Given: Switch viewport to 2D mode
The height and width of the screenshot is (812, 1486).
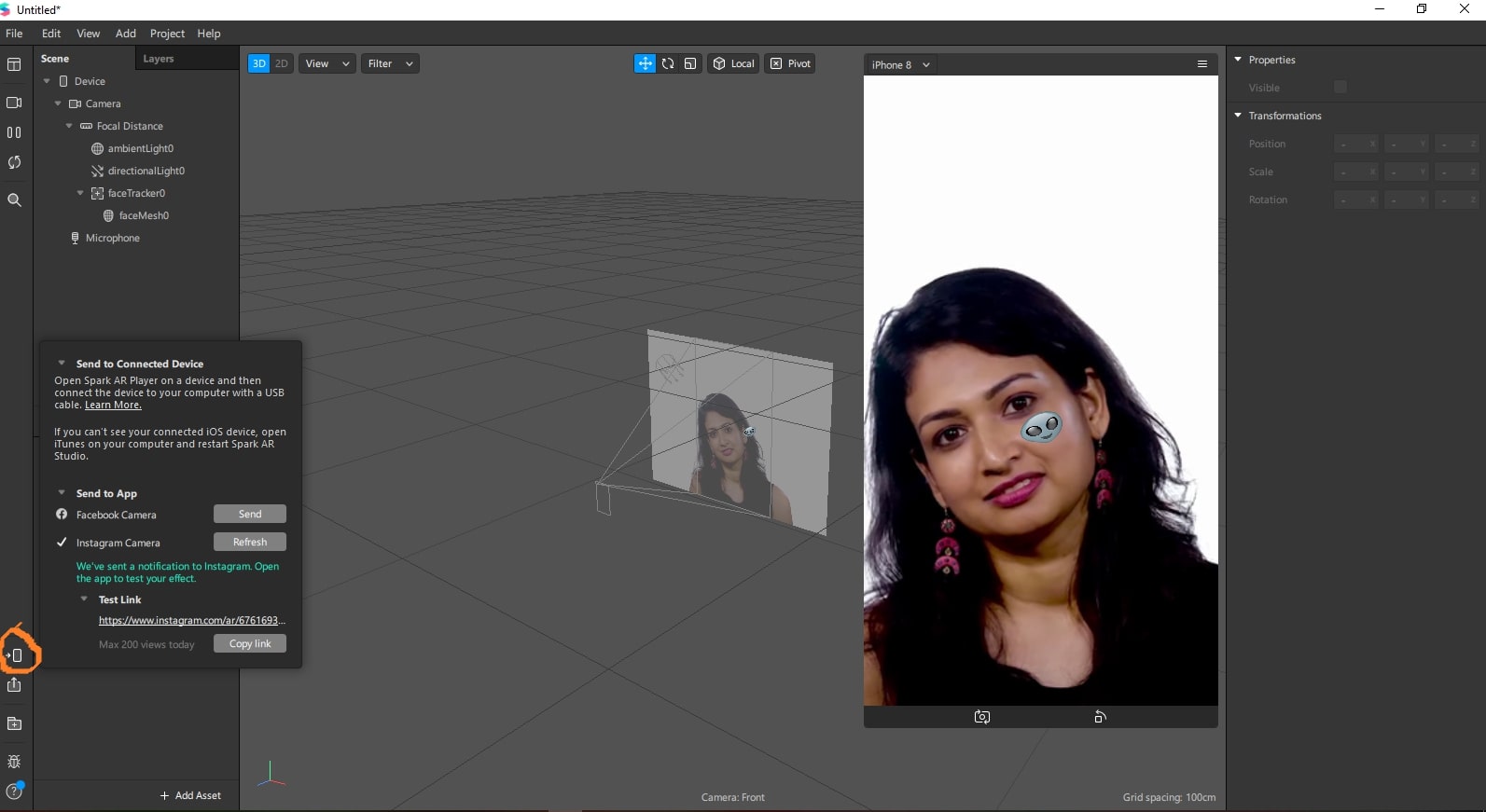Looking at the screenshot, I should click(x=282, y=63).
